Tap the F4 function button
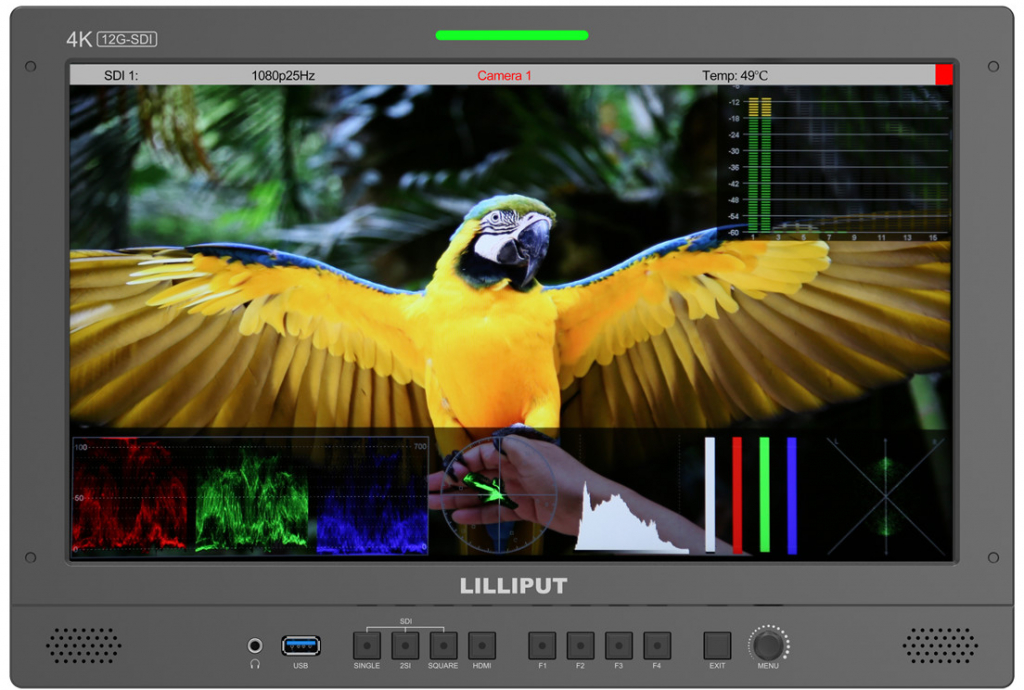Image resolution: width=1024 pixels, height=690 pixels. coord(657,646)
